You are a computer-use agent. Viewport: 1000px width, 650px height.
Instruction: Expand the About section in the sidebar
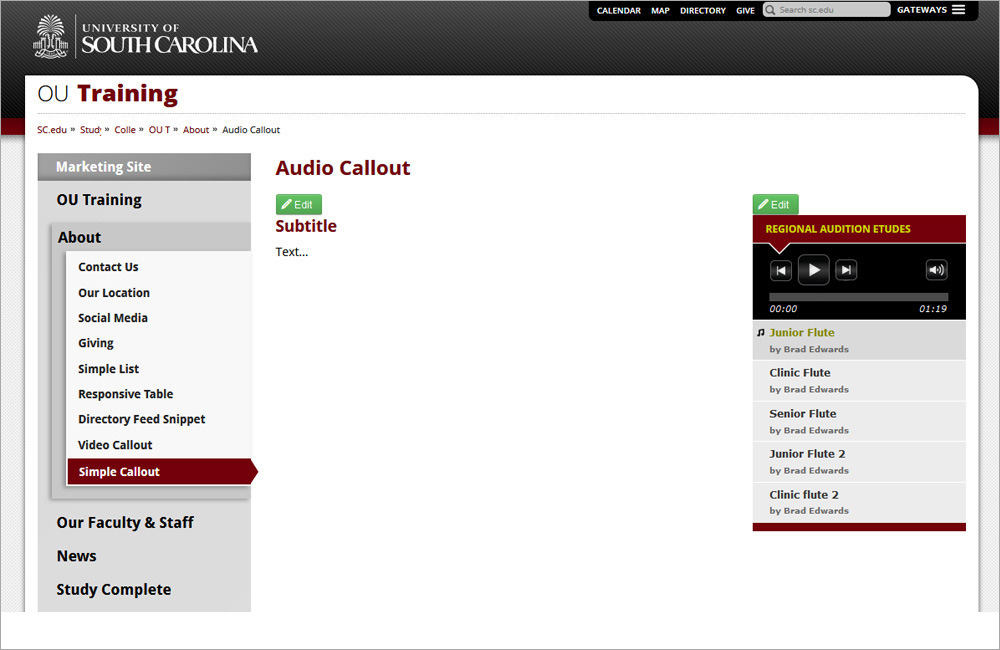(79, 237)
